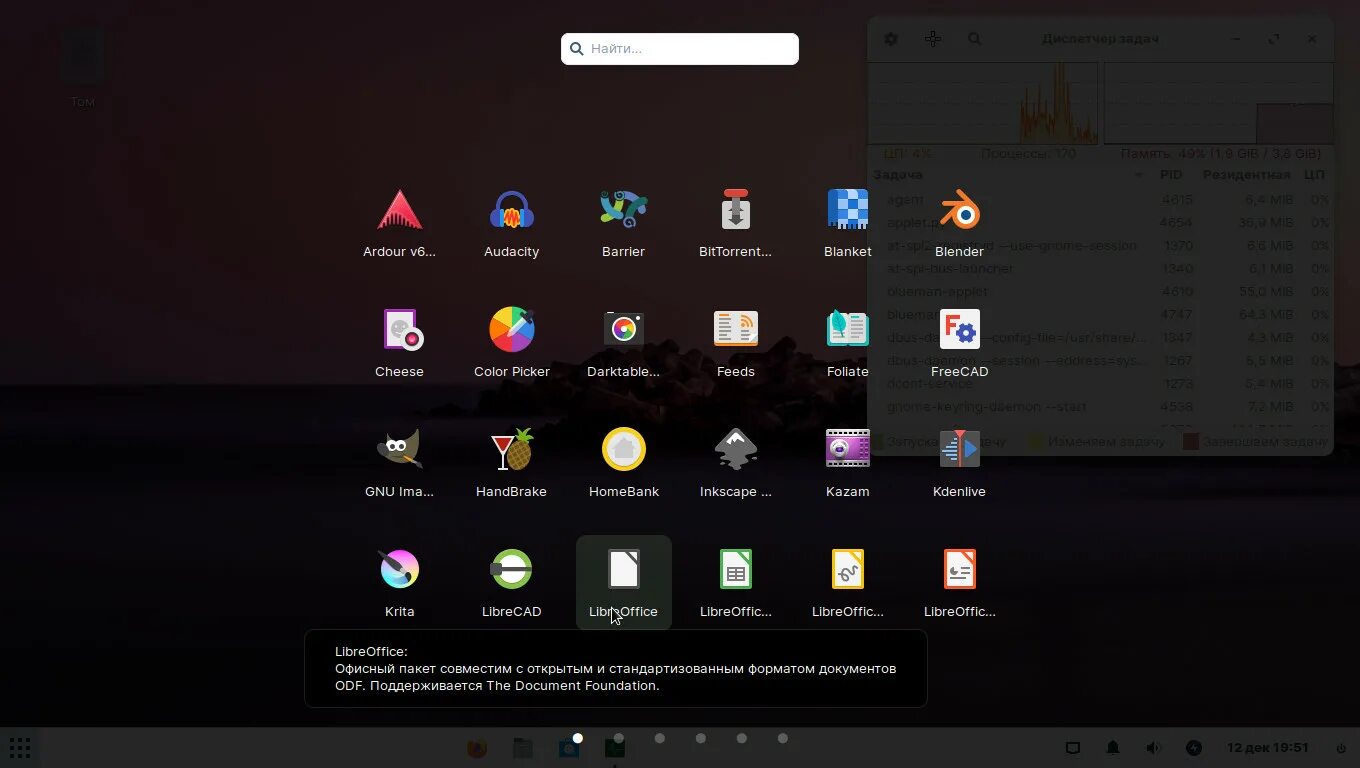Launch the highlighted LibreOffice start center
1360x768 pixels.
click(x=623, y=583)
